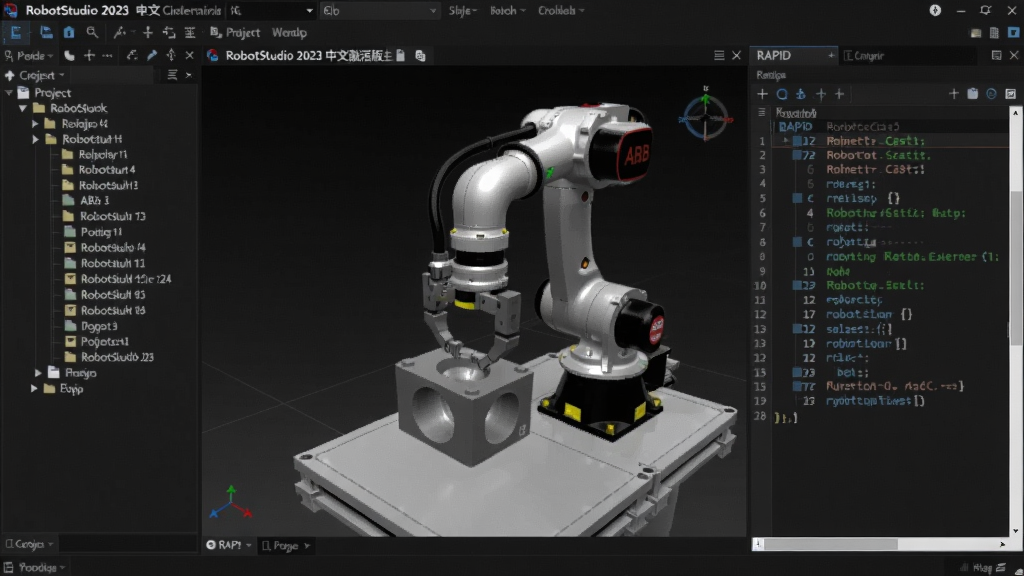The image size is (1024, 576).
Task: Click the rightmost icon in the RAPID toolbar
Action: coord(1010,94)
